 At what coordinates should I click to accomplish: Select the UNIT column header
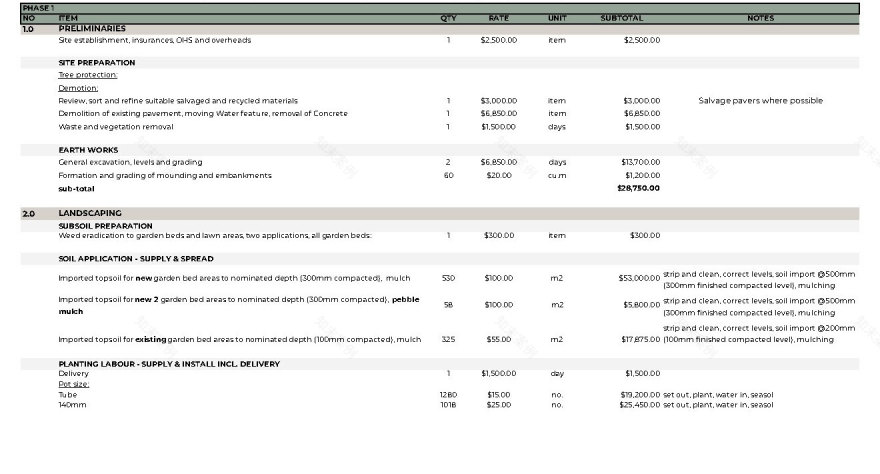[x=557, y=18]
